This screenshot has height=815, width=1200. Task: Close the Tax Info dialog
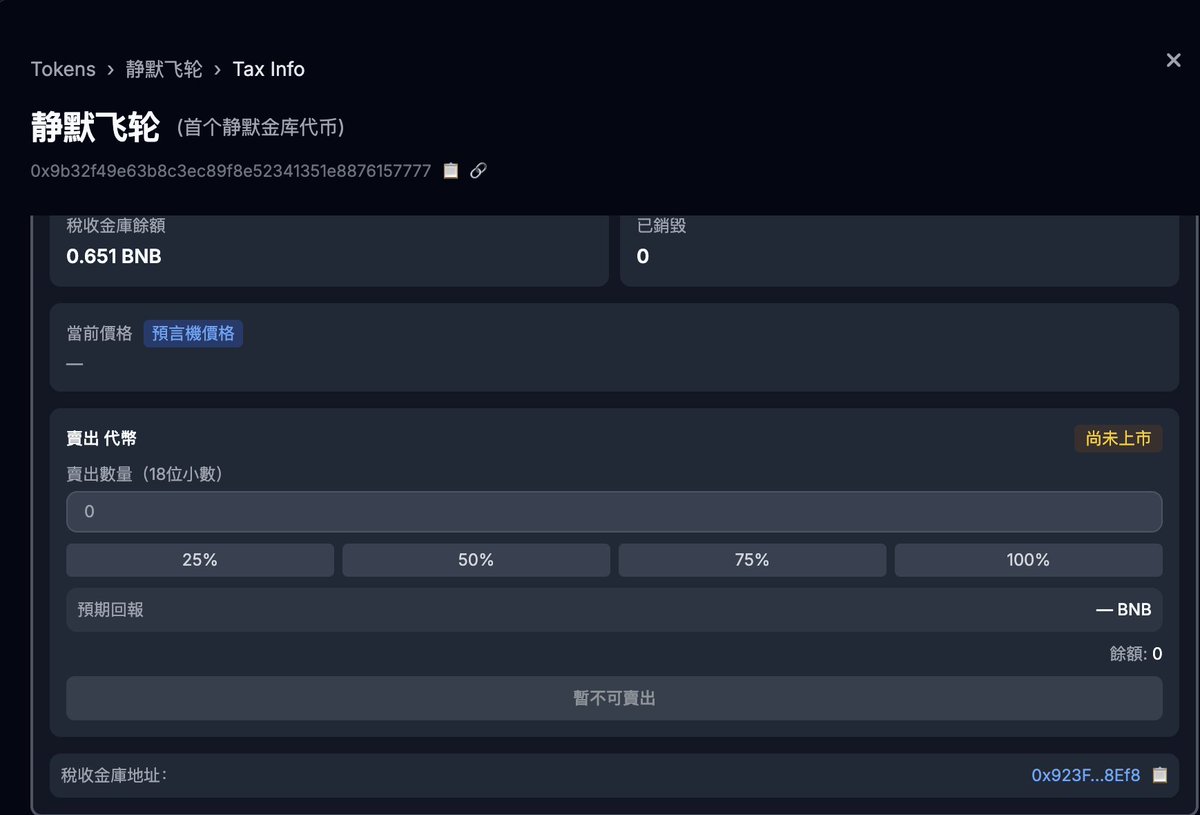1174,60
